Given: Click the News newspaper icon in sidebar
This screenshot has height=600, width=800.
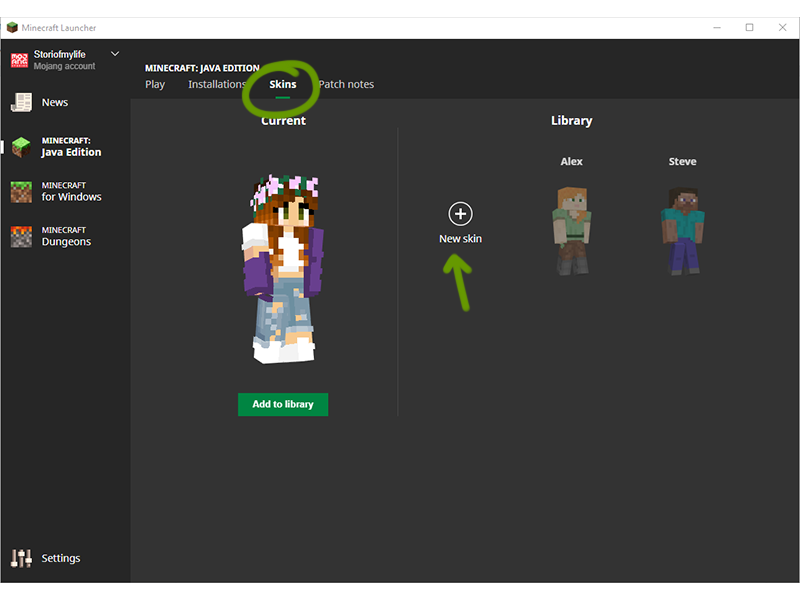Looking at the screenshot, I should click(21, 102).
